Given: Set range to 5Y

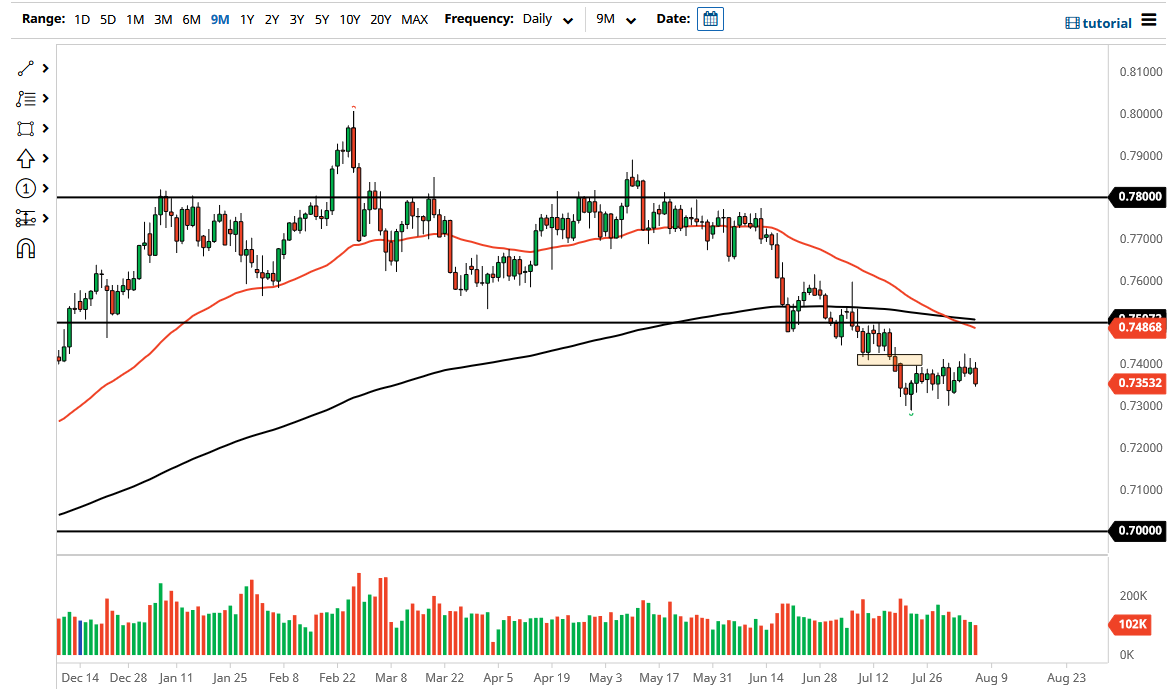Looking at the screenshot, I should pyautogui.click(x=322, y=19).
